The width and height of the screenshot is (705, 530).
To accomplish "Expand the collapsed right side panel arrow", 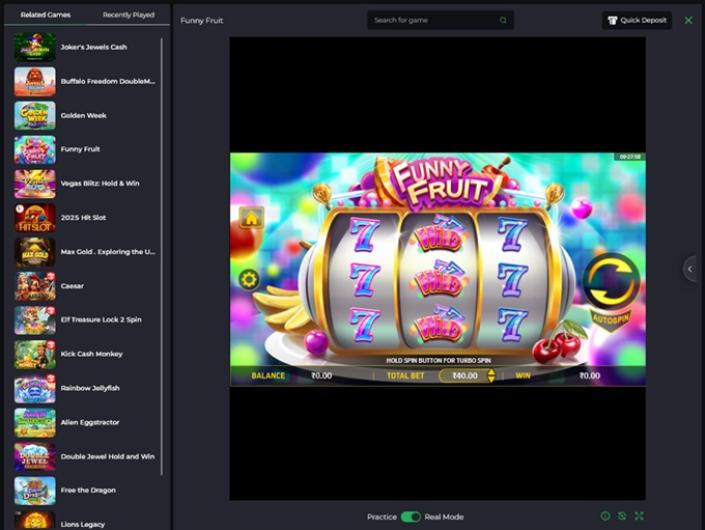I will pos(689,268).
